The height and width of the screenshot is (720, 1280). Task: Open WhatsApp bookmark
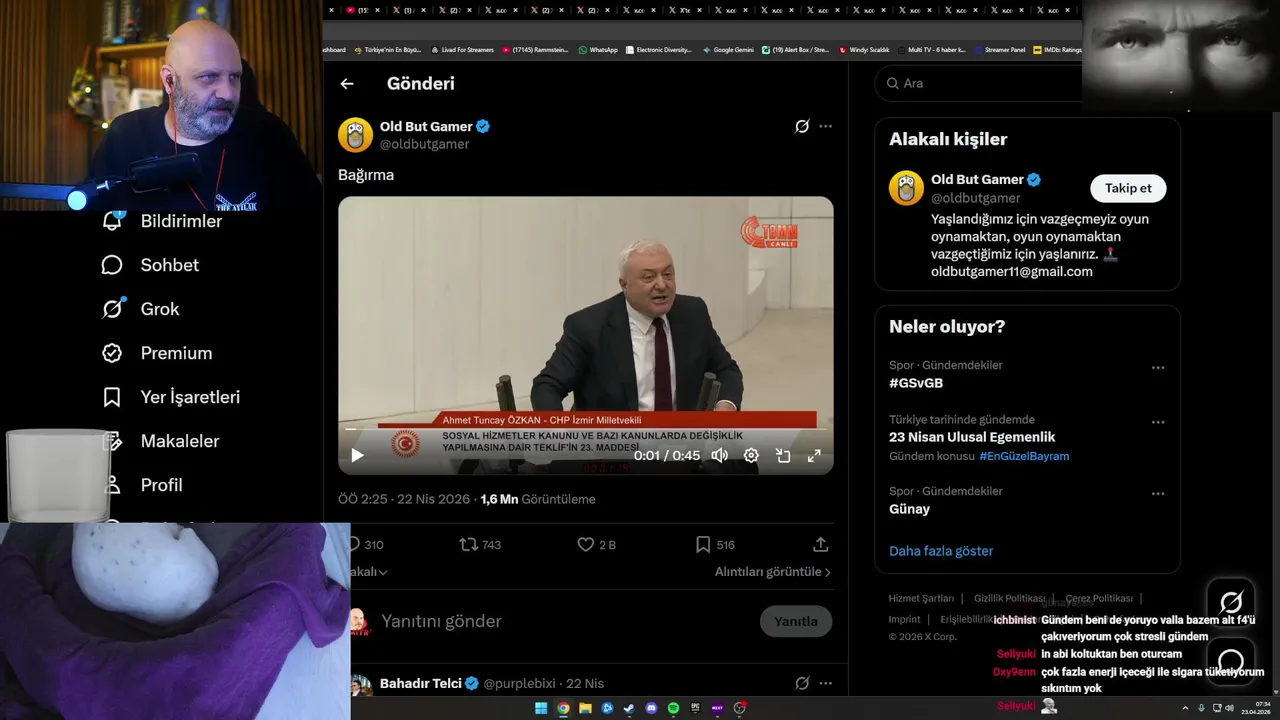[x=598, y=49]
